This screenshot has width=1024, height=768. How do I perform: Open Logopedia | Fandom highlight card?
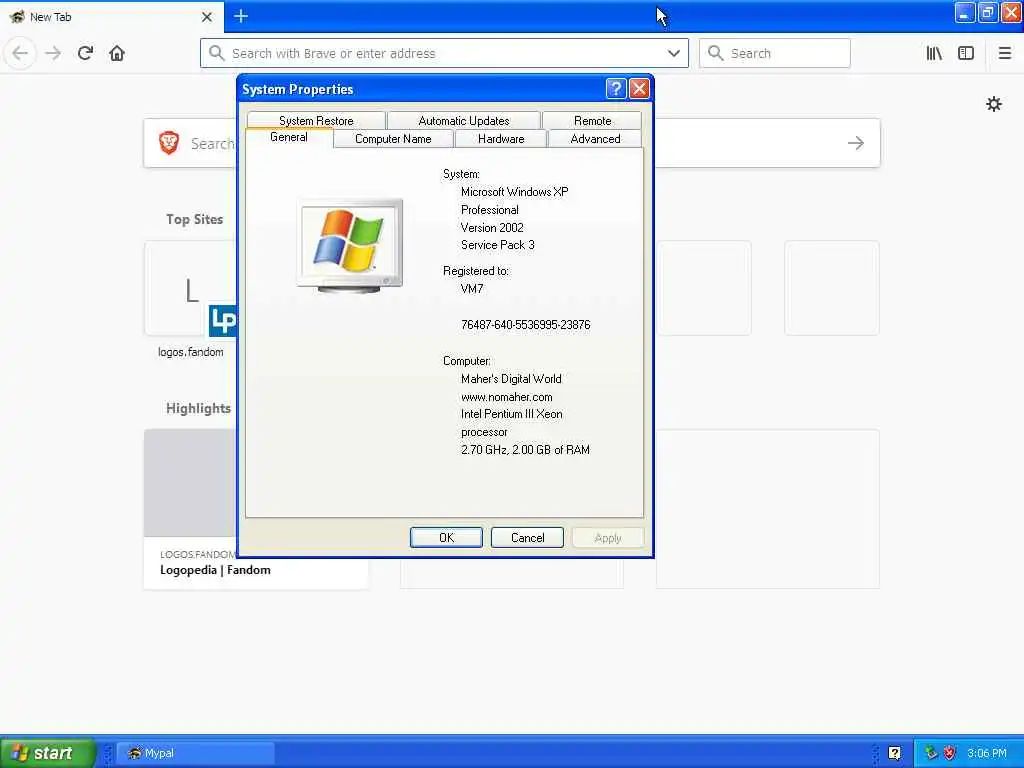[x=256, y=509]
